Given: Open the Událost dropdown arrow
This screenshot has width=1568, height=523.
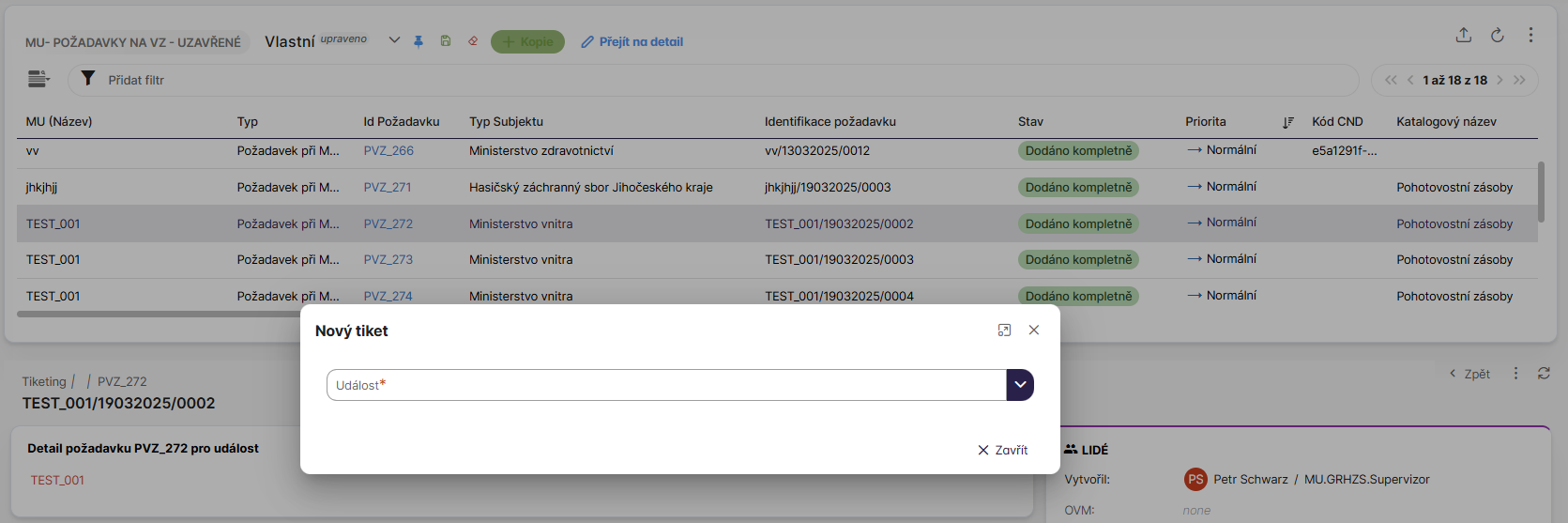Looking at the screenshot, I should point(1020,385).
